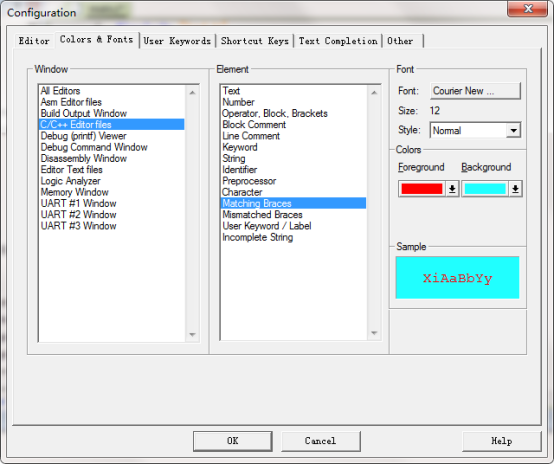Image resolution: width=554 pixels, height=464 pixels.
Task: Pick Block Comment element
Action: 293,124
